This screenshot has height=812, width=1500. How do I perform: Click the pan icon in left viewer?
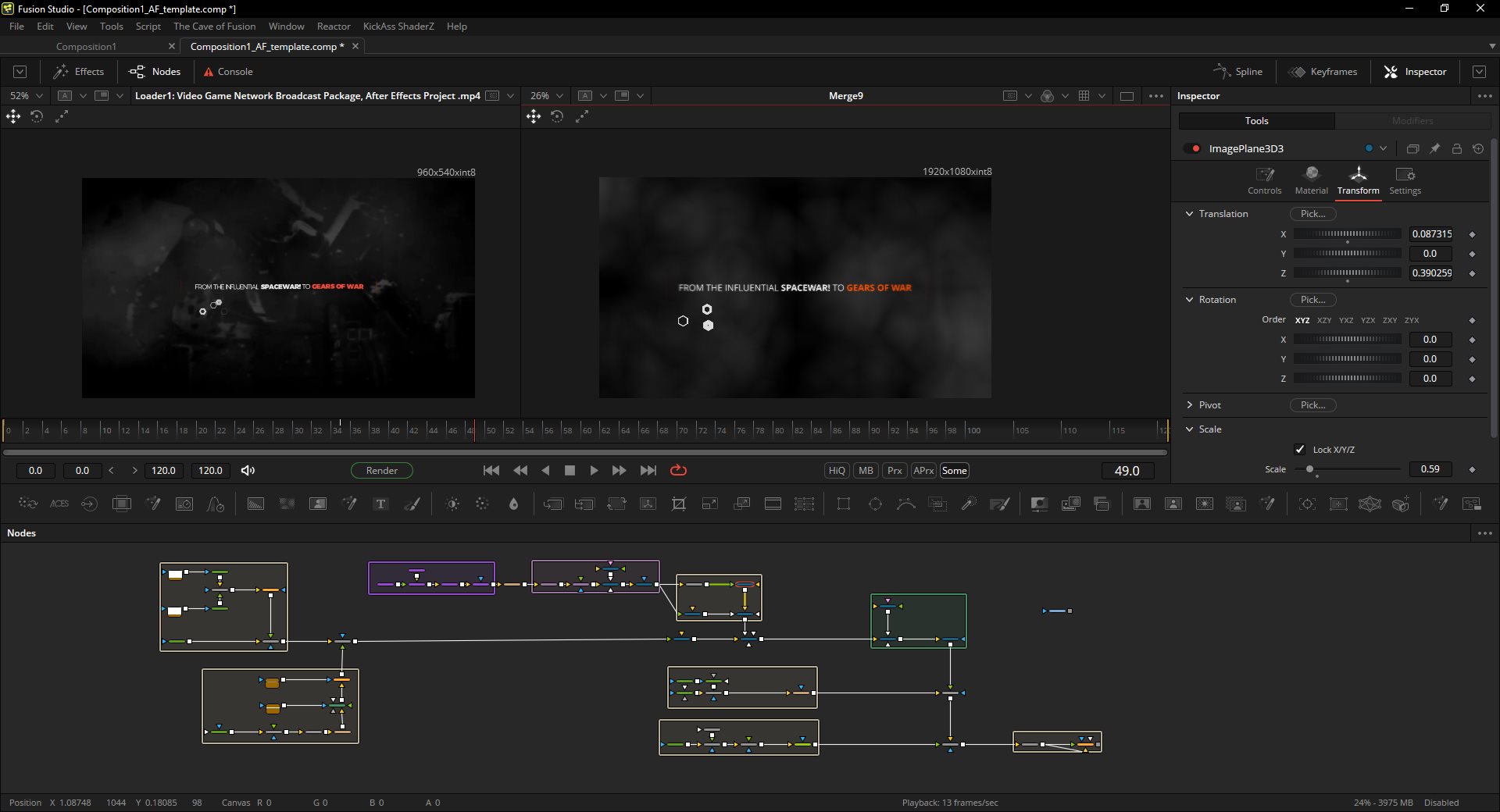[13, 116]
